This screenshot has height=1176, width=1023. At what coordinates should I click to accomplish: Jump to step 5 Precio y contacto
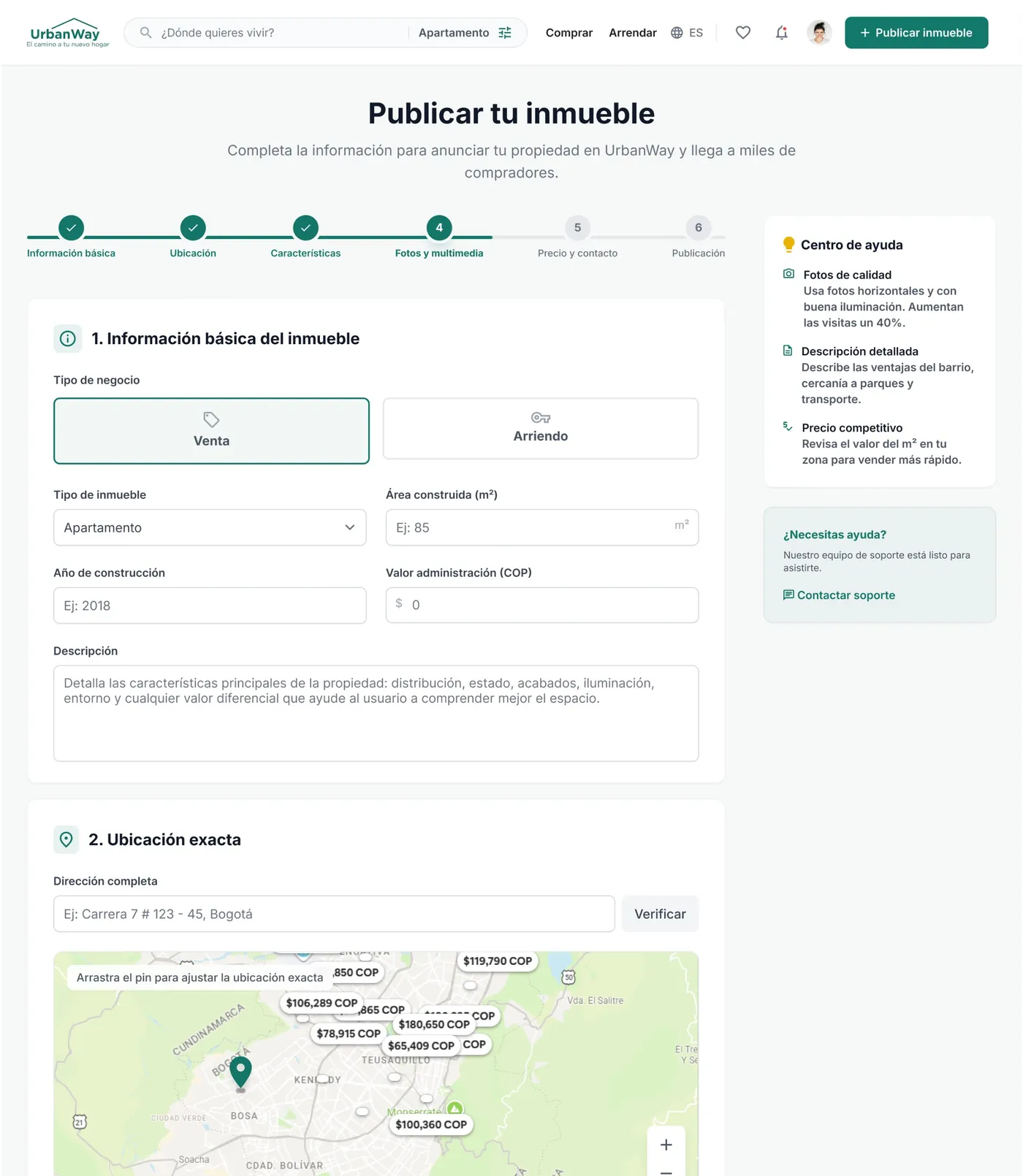tap(577, 237)
